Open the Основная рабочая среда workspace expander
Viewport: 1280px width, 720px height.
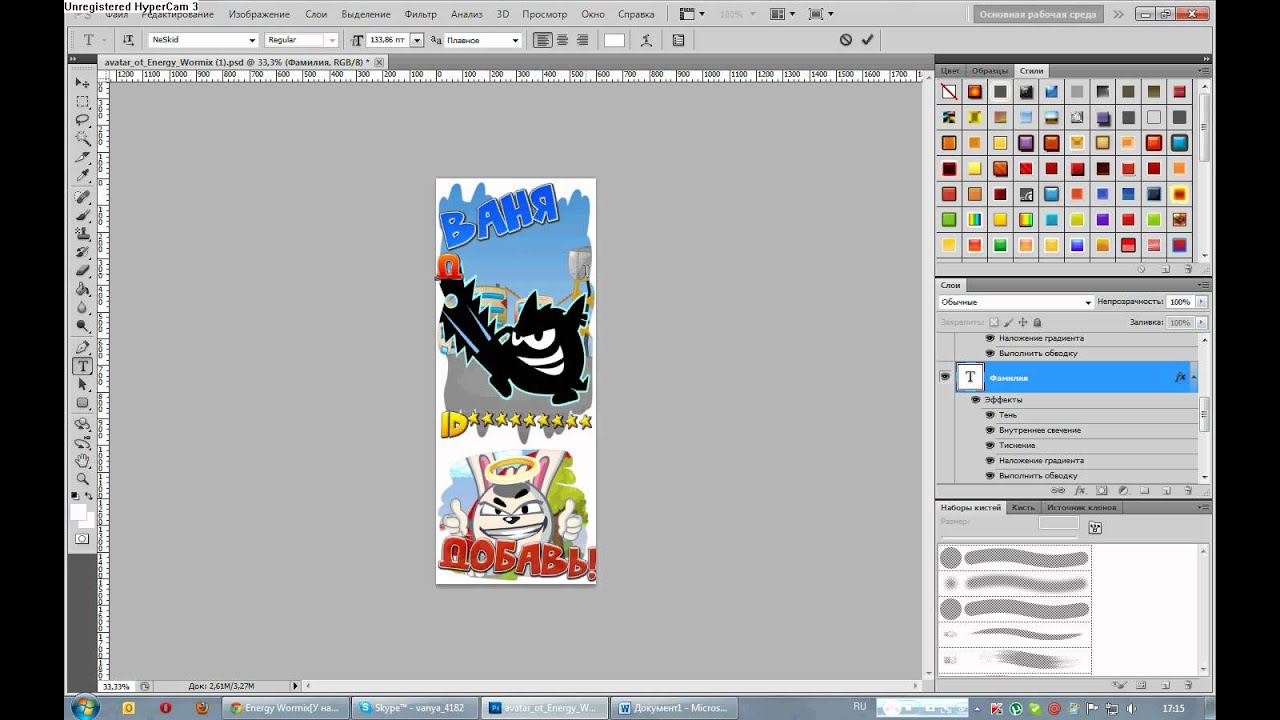click(1118, 15)
